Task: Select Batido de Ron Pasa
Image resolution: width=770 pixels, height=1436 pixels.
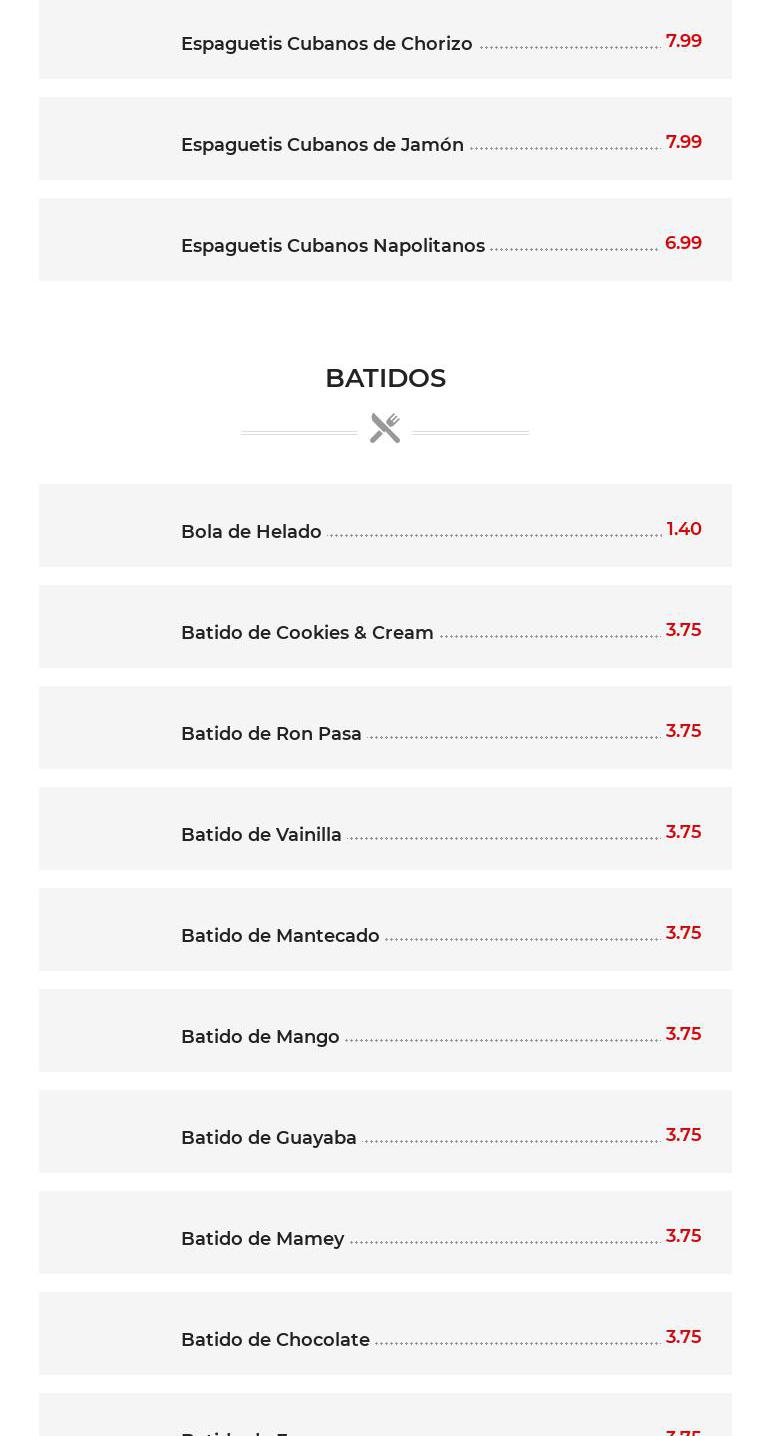Action: [x=271, y=734]
